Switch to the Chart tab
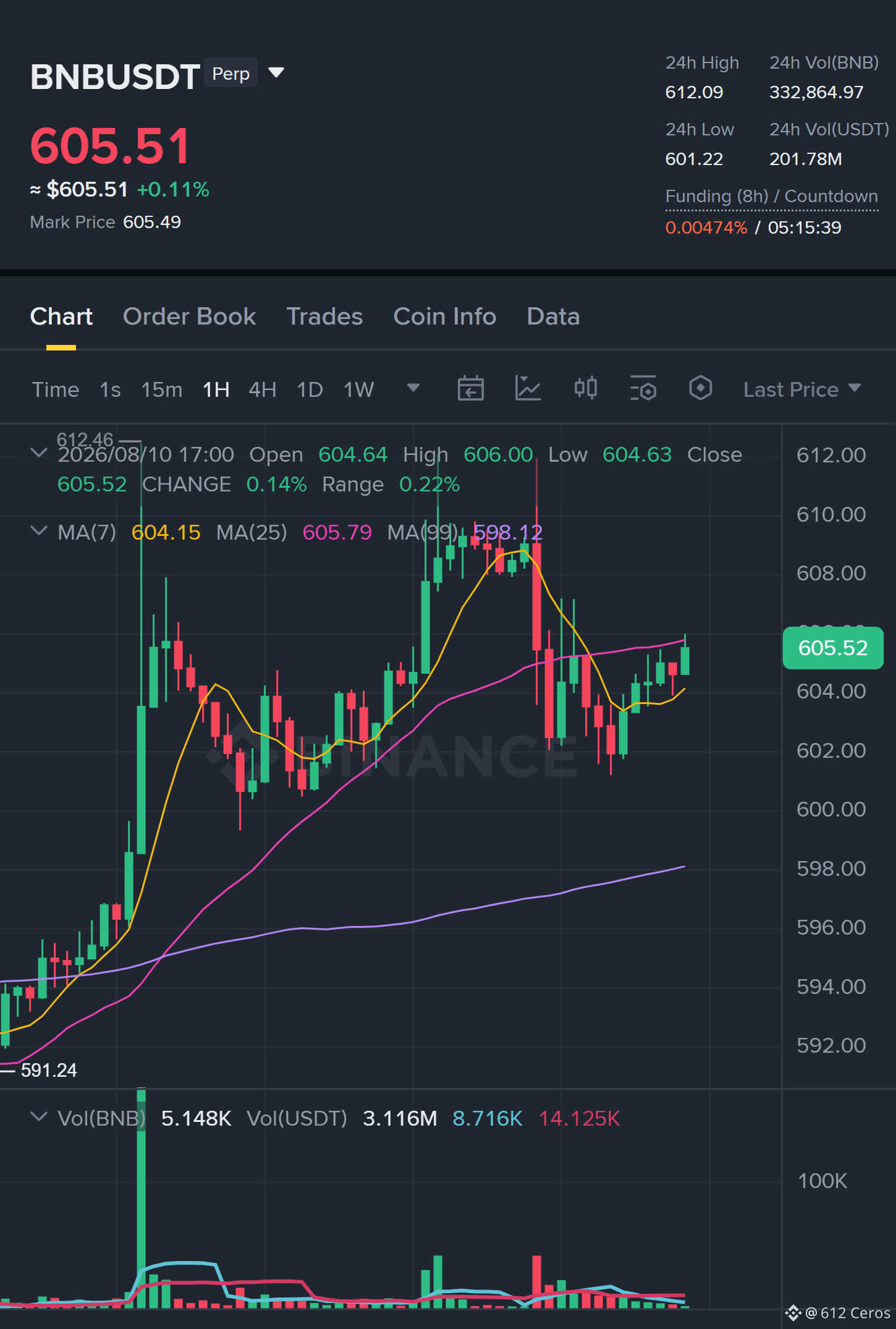Image resolution: width=896 pixels, height=1329 pixels. coord(61,316)
